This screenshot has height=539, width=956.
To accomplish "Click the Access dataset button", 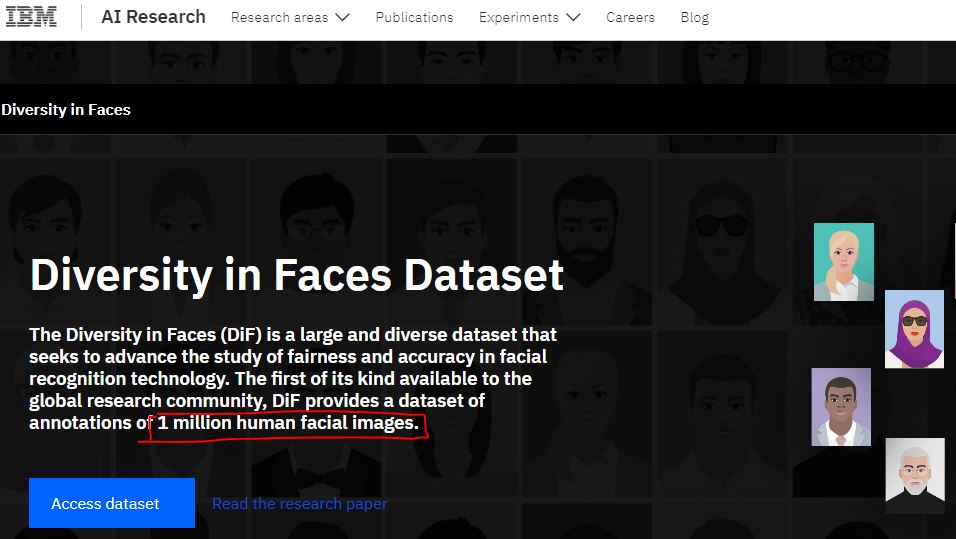I will [x=112, y=503].
